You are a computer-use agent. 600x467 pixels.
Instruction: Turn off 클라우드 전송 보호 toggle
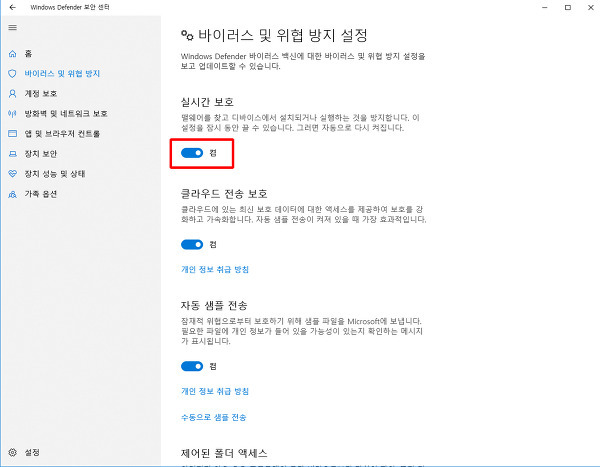click(x=192, y=245)
